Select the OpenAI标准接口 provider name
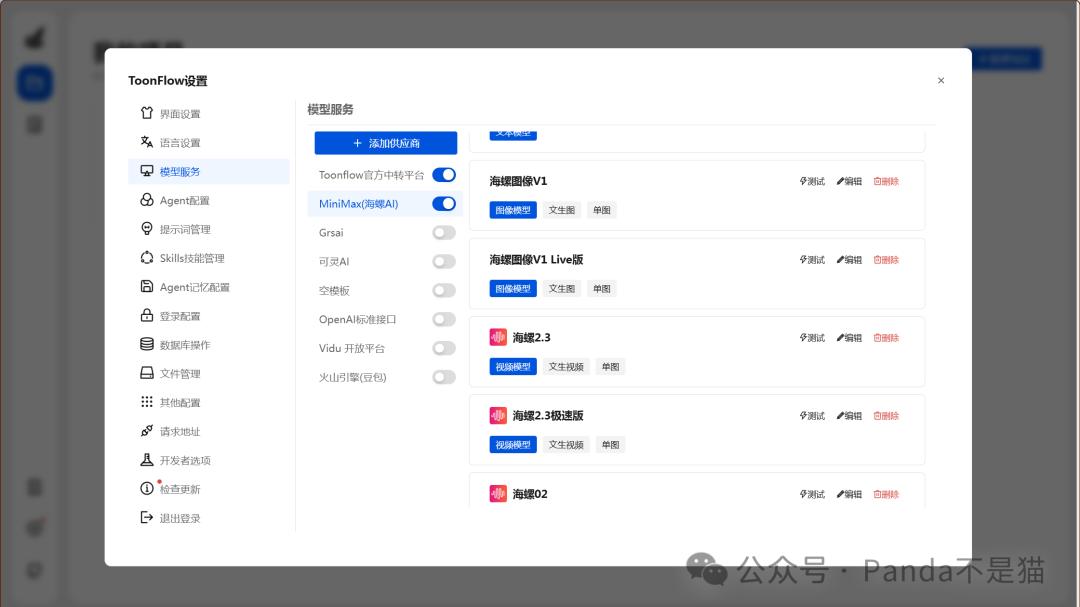This screenshot has width=1080, height=607. coord(357,320)
